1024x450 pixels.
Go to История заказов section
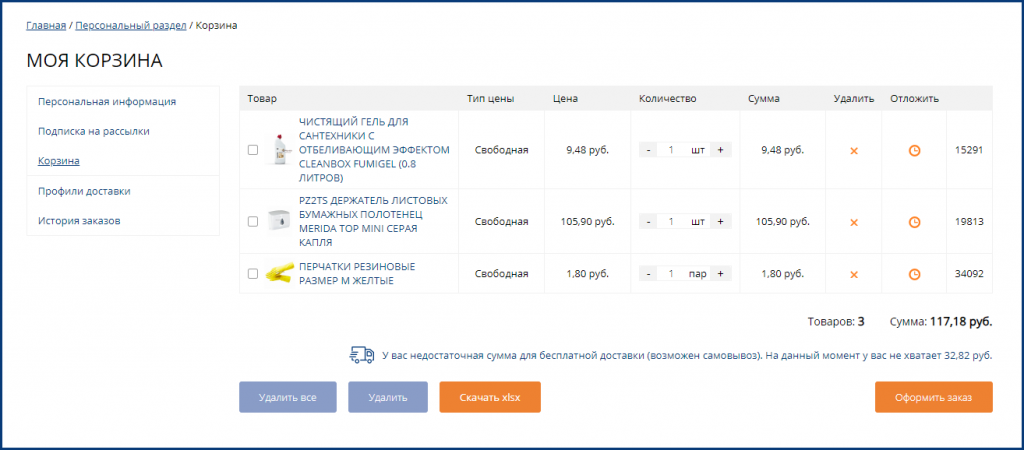(79, 220)
